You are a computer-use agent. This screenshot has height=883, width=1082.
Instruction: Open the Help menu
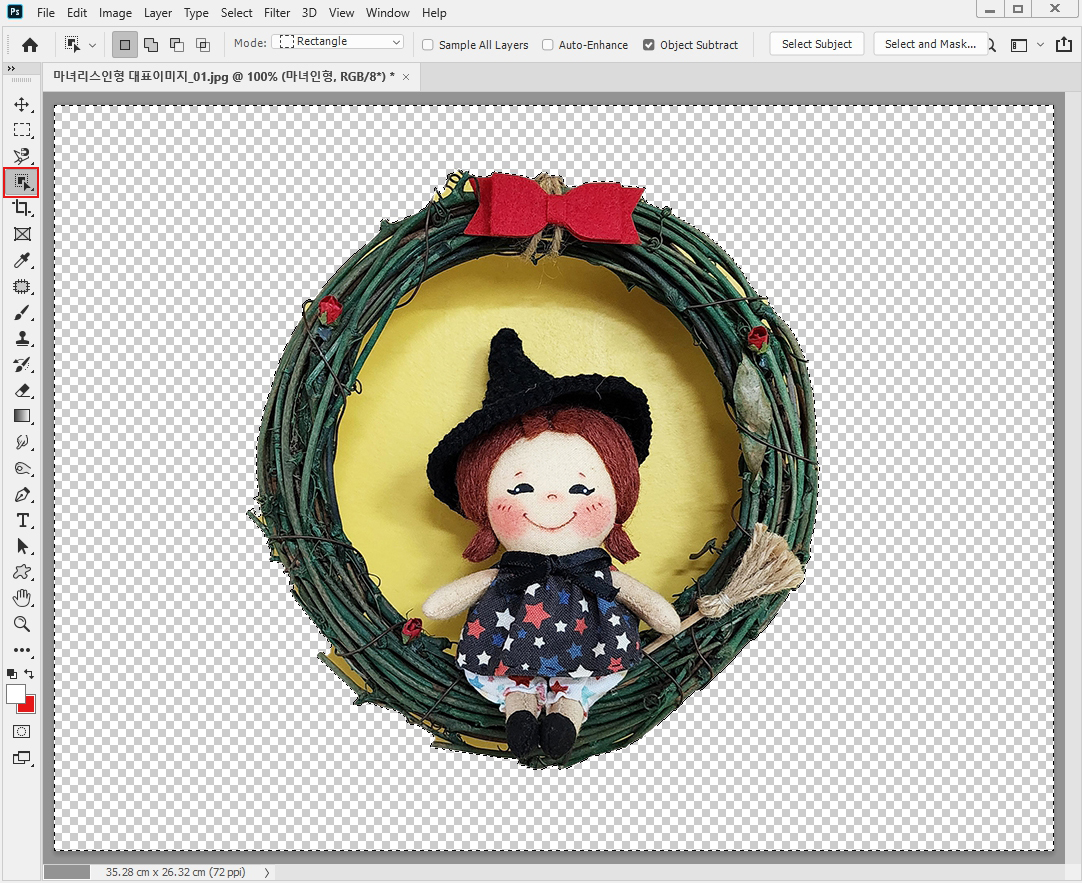(x=434, y=12)
